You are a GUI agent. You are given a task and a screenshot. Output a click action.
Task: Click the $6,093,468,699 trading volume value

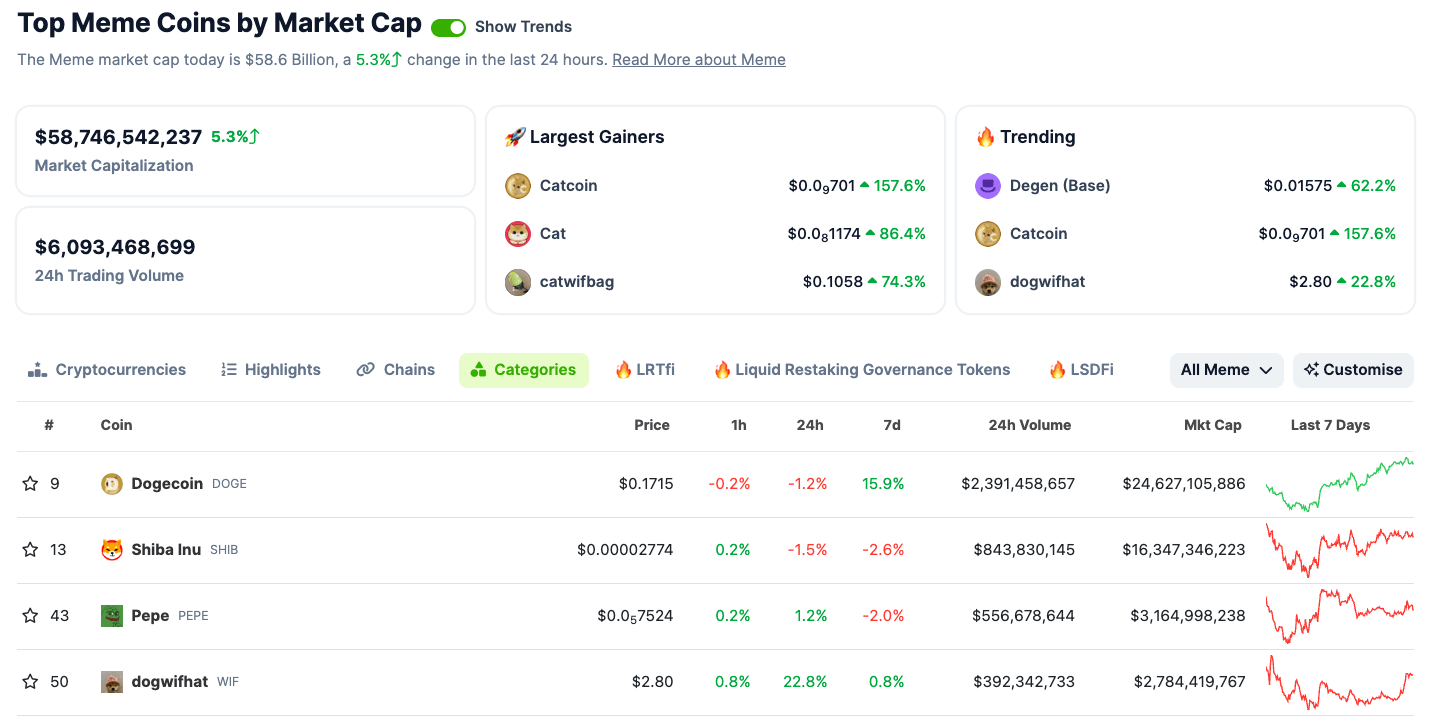115,247
